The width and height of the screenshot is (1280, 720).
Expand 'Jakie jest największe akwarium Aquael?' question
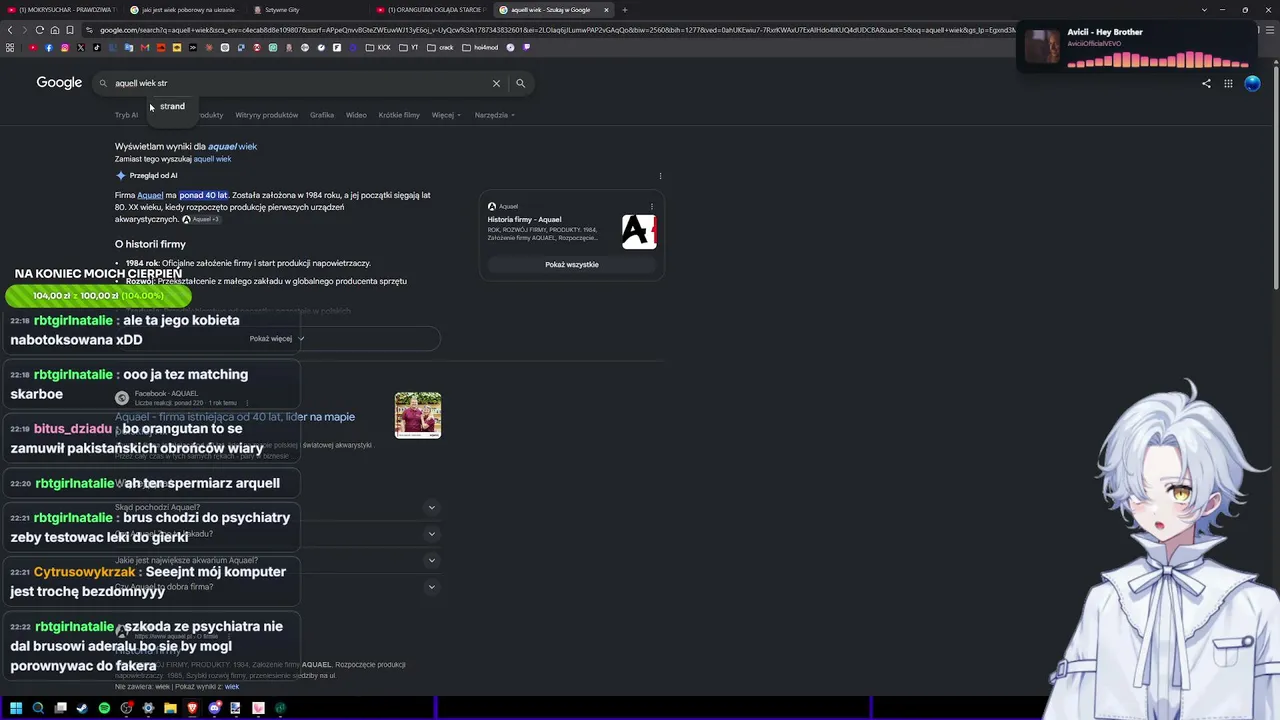tap(277, 560)
